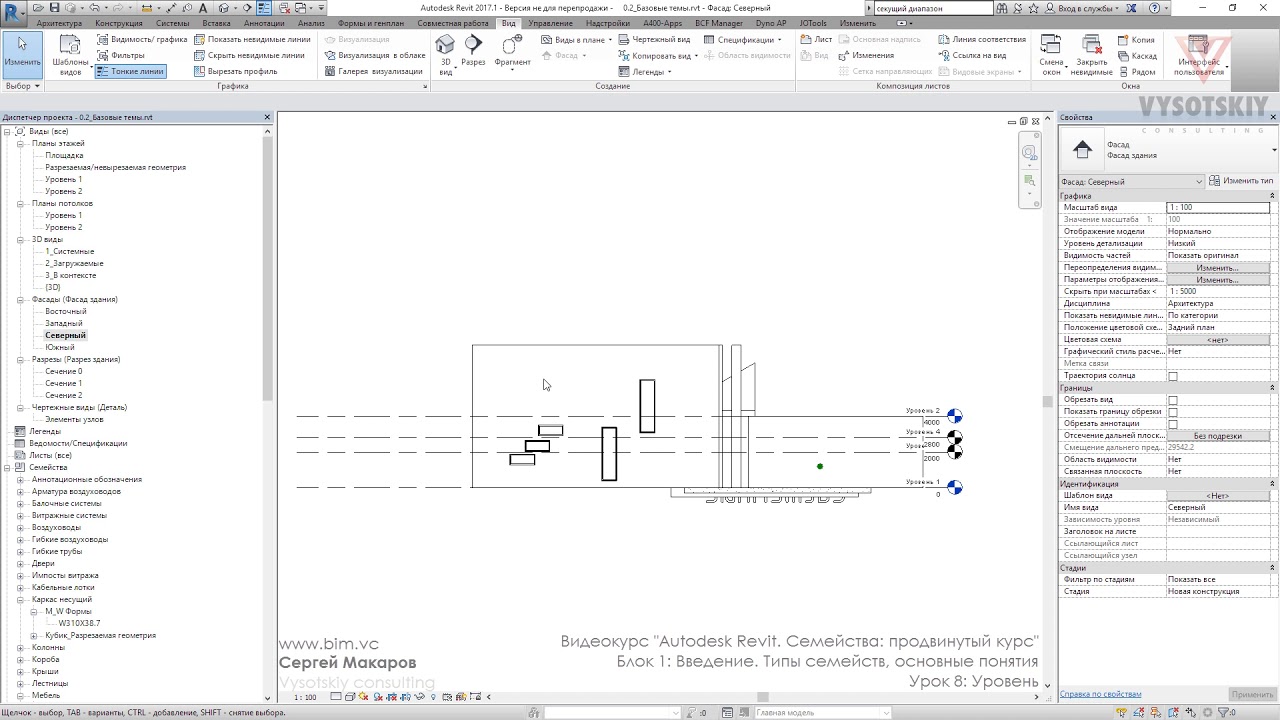
Task: Enable Показать границу обрезки checkbox
Action: (1173, 412)
